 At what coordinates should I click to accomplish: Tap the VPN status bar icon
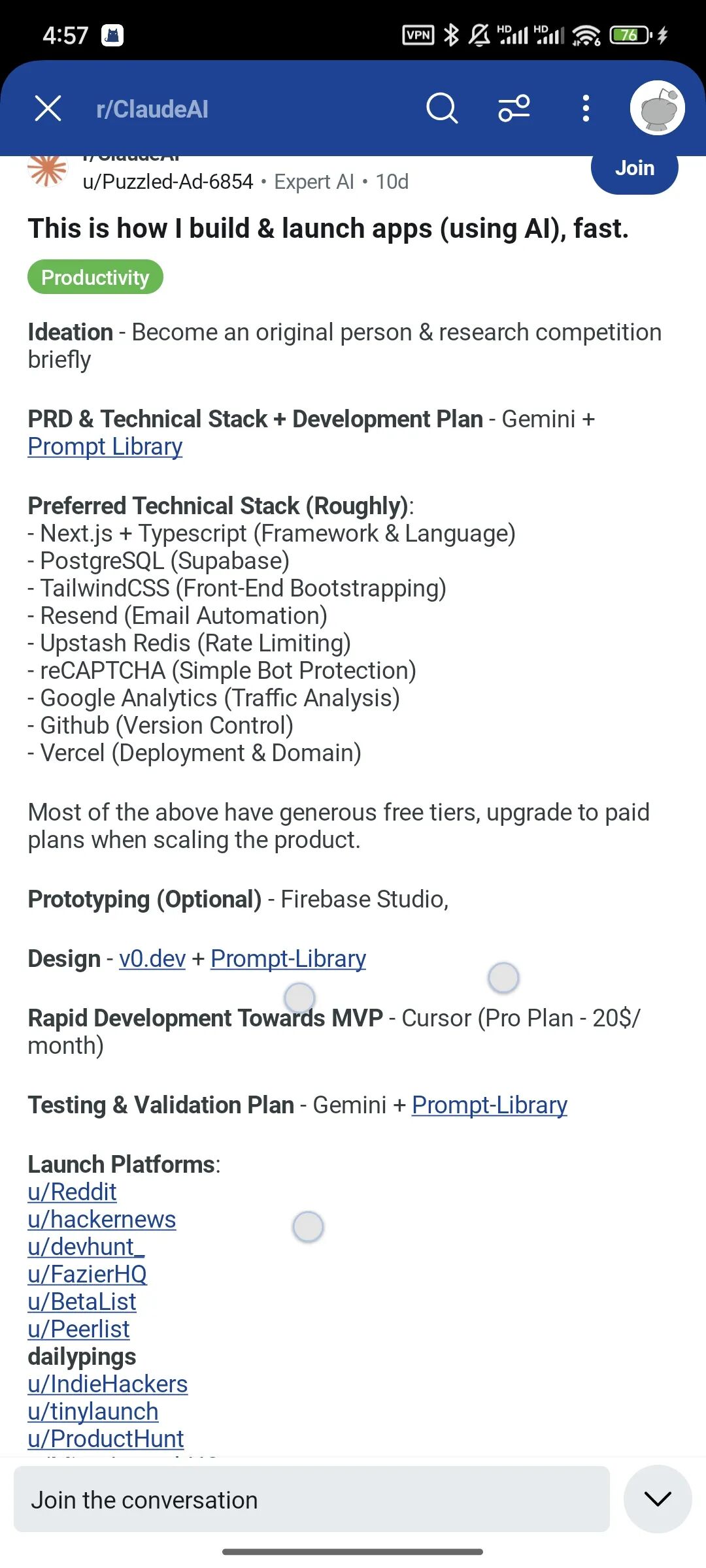pos(418,35)
